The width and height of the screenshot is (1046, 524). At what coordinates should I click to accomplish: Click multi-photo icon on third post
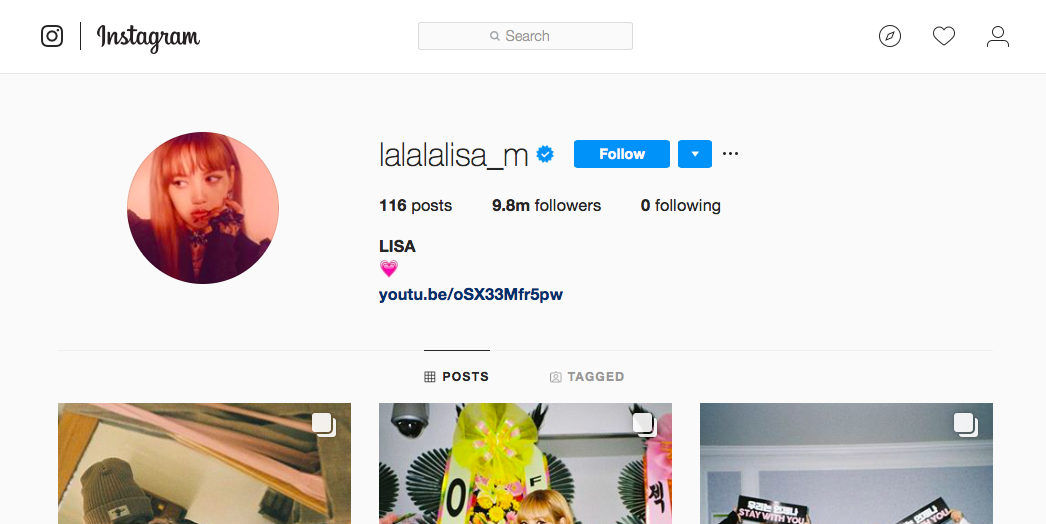click(x=966, y=425)
